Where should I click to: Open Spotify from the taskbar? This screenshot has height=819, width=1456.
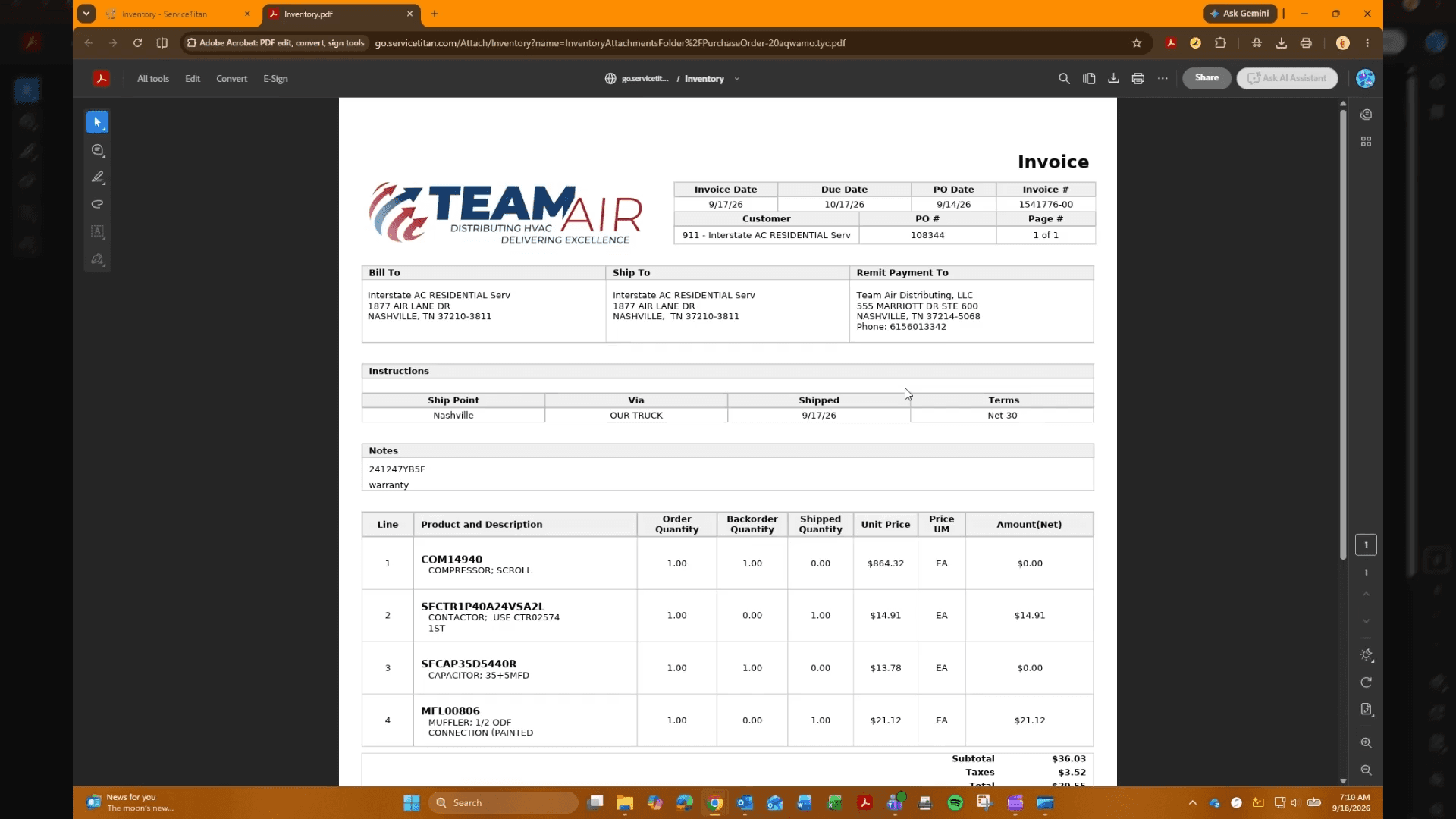[955, 802]
